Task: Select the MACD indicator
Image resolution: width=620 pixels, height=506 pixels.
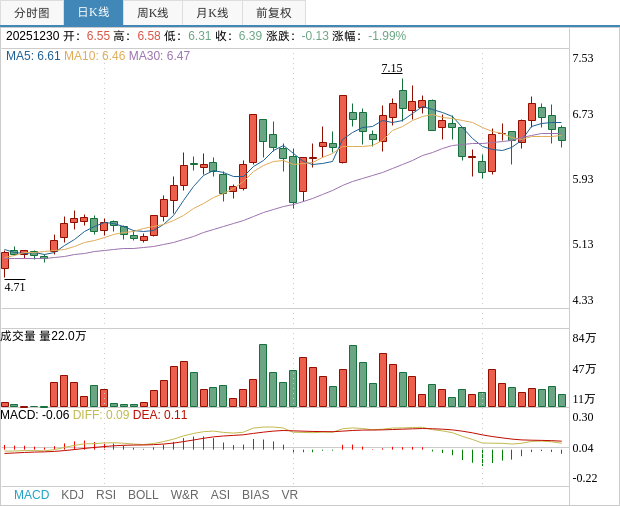Action: click(x=31, y=495)
